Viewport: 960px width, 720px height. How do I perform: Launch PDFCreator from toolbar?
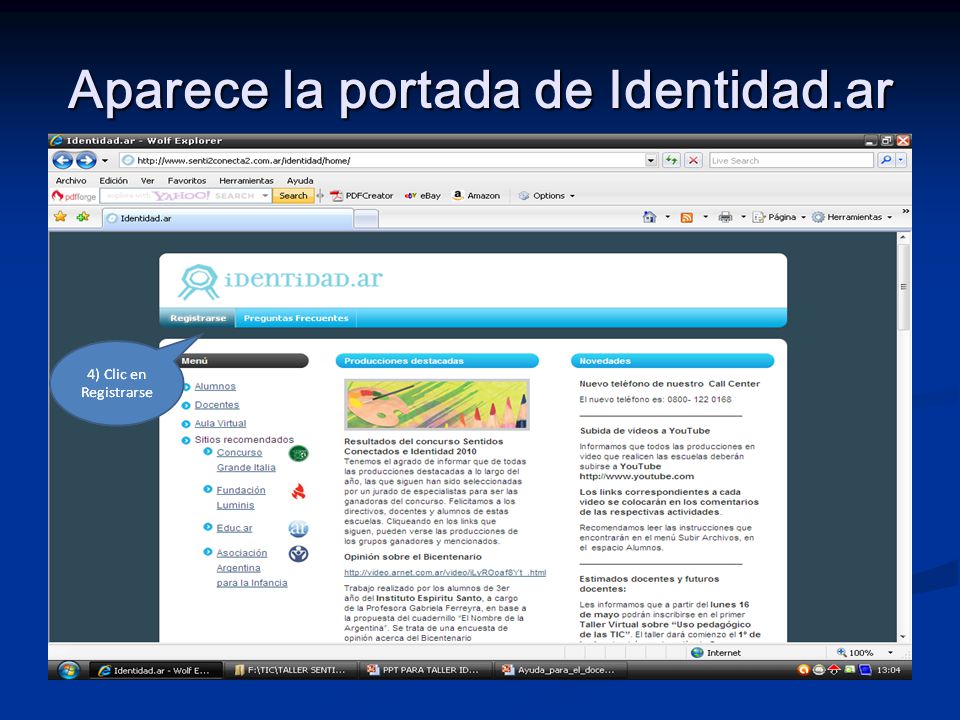(362, 196)
